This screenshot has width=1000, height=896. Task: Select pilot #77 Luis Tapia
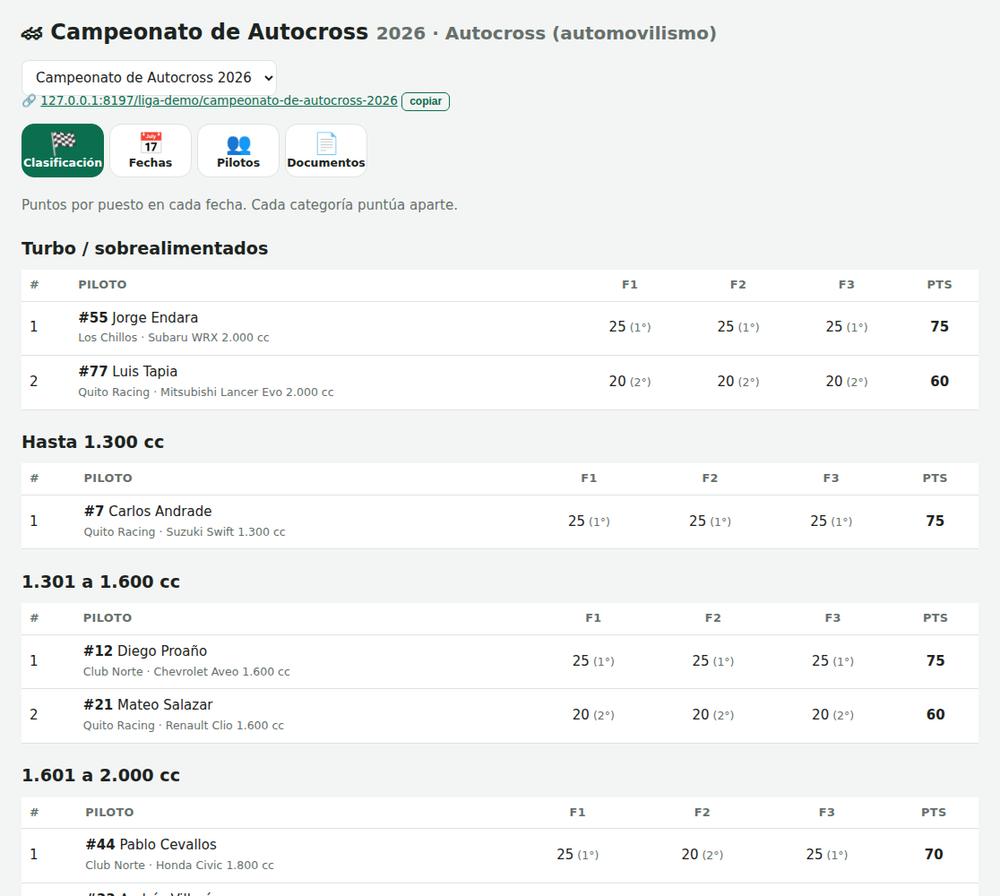[x=128, y=371]
